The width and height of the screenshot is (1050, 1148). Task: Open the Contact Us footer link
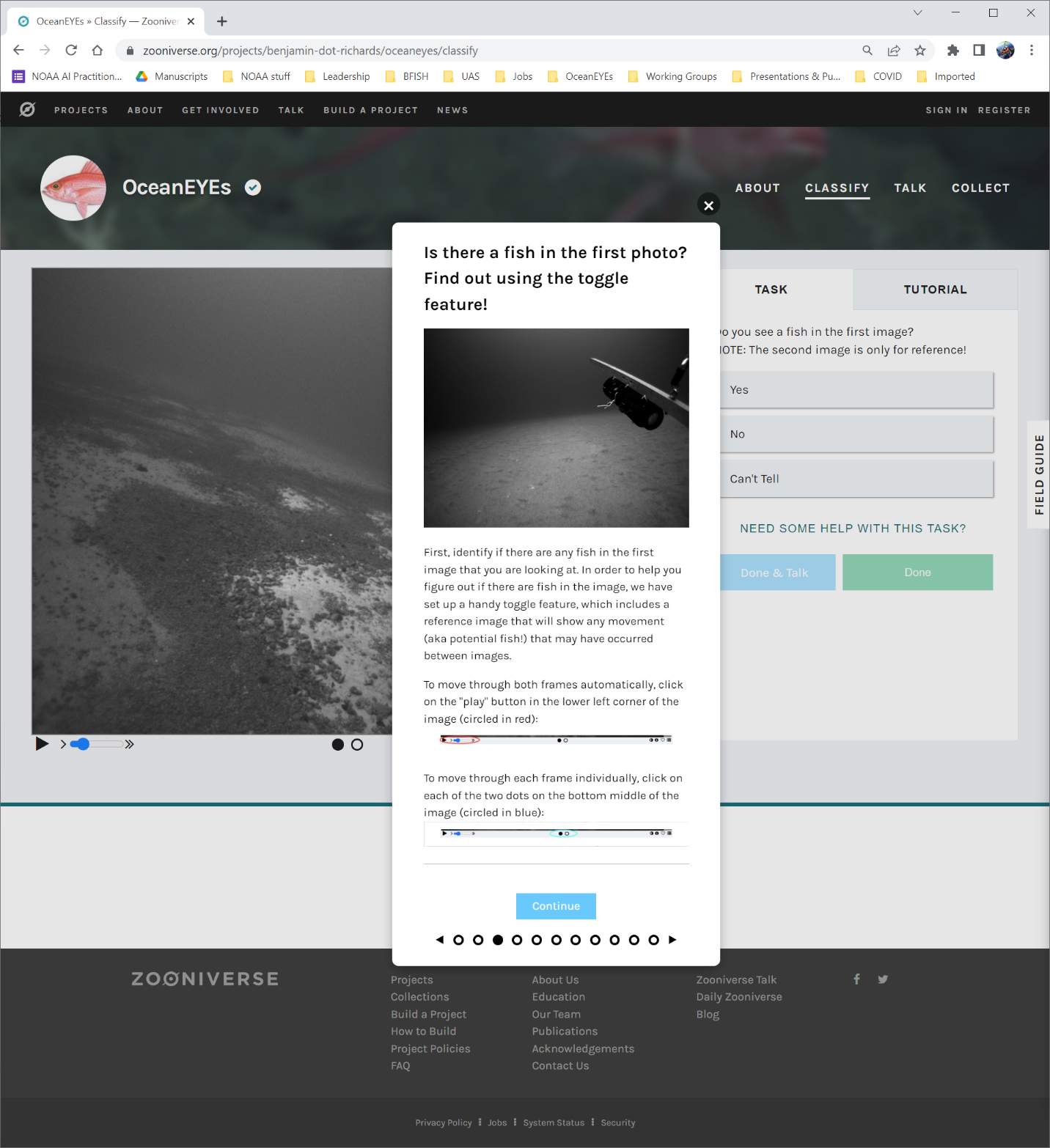(560, 1066)
